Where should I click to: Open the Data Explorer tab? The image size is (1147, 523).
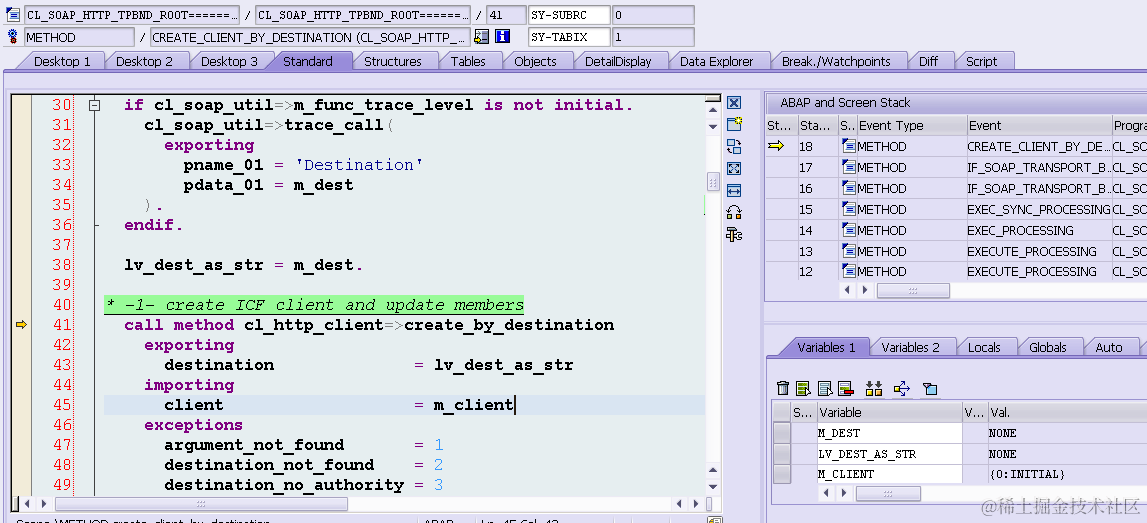tap(716, 61)
